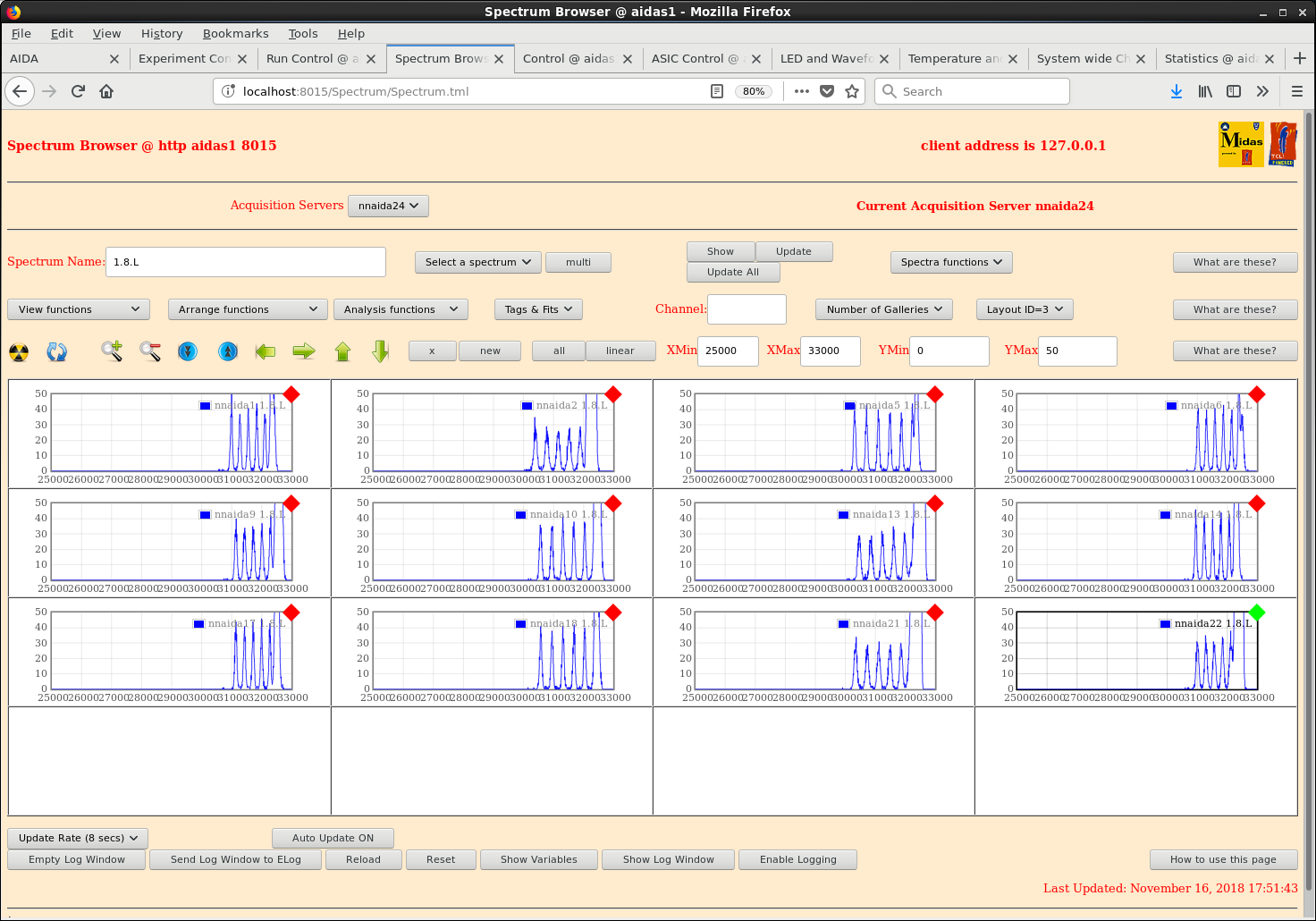The height and width of the screenshot is (921, 1316).
Task: Click the green up arrow icon
Action: tap(342, 351)
